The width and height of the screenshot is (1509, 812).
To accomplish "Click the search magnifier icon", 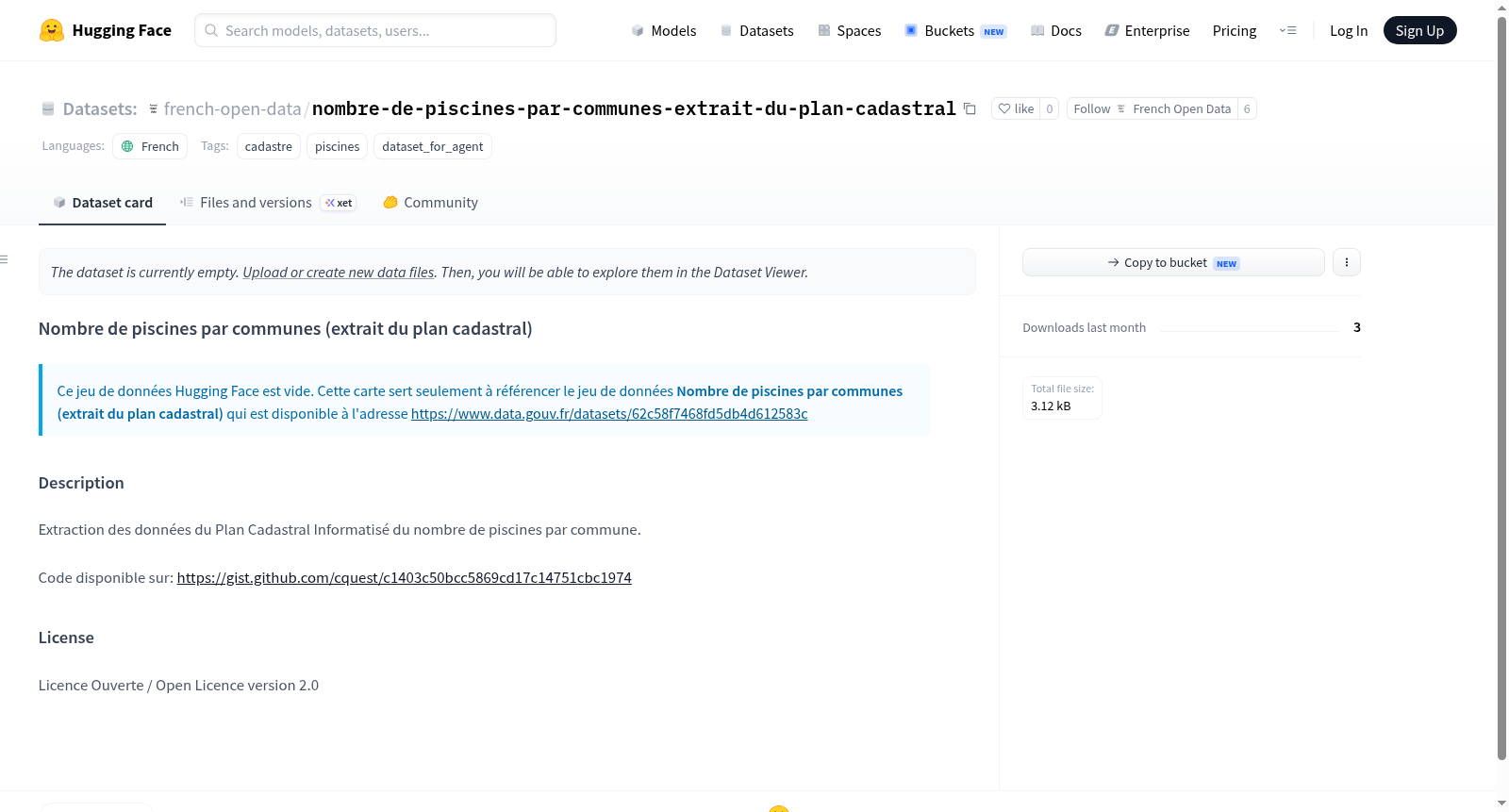I will coord(211,30).
